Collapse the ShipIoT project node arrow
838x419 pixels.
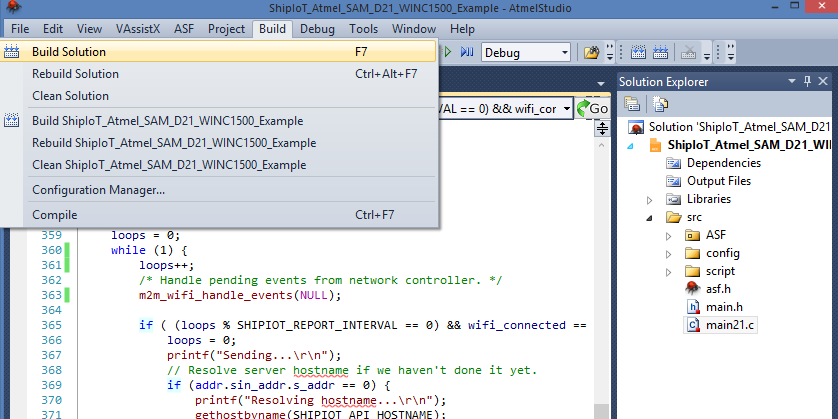pyautogui.click(x=632, y=145)
